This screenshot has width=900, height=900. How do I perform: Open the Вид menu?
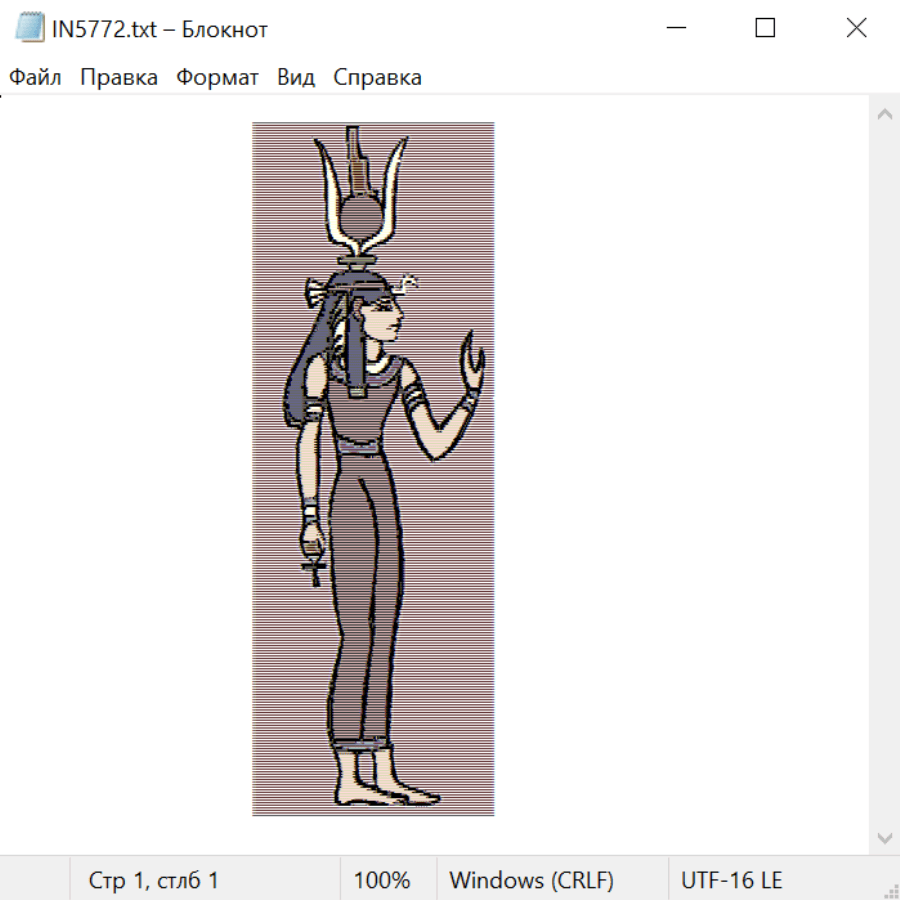(x=296, y=78)
